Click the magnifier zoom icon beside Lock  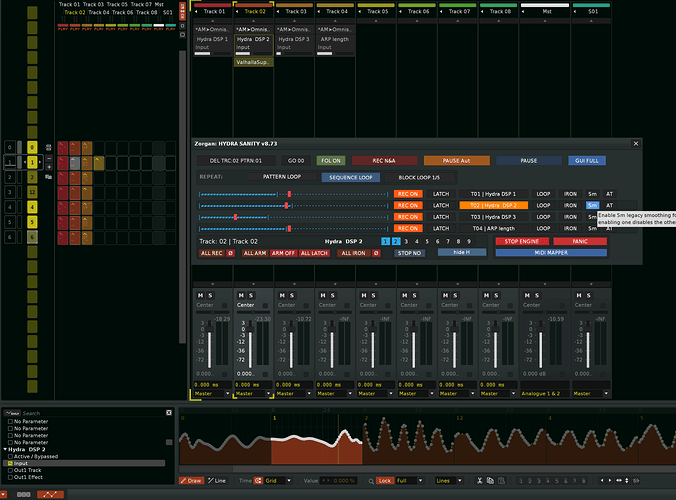coord(371,481)
